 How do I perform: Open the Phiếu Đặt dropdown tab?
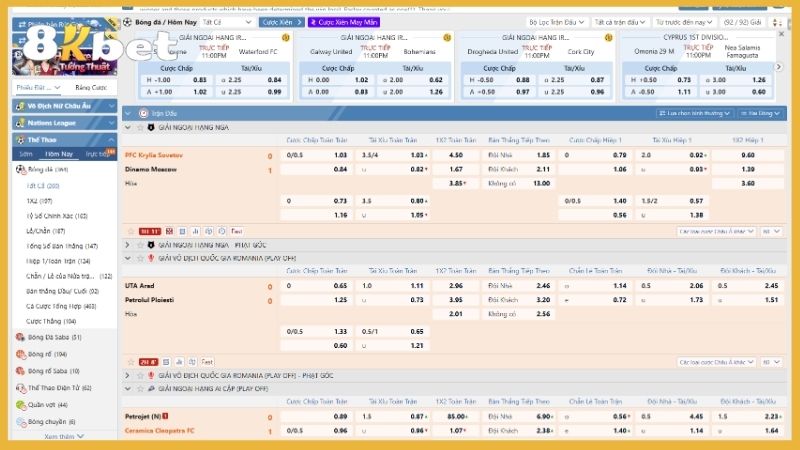(x=38, y=88)
